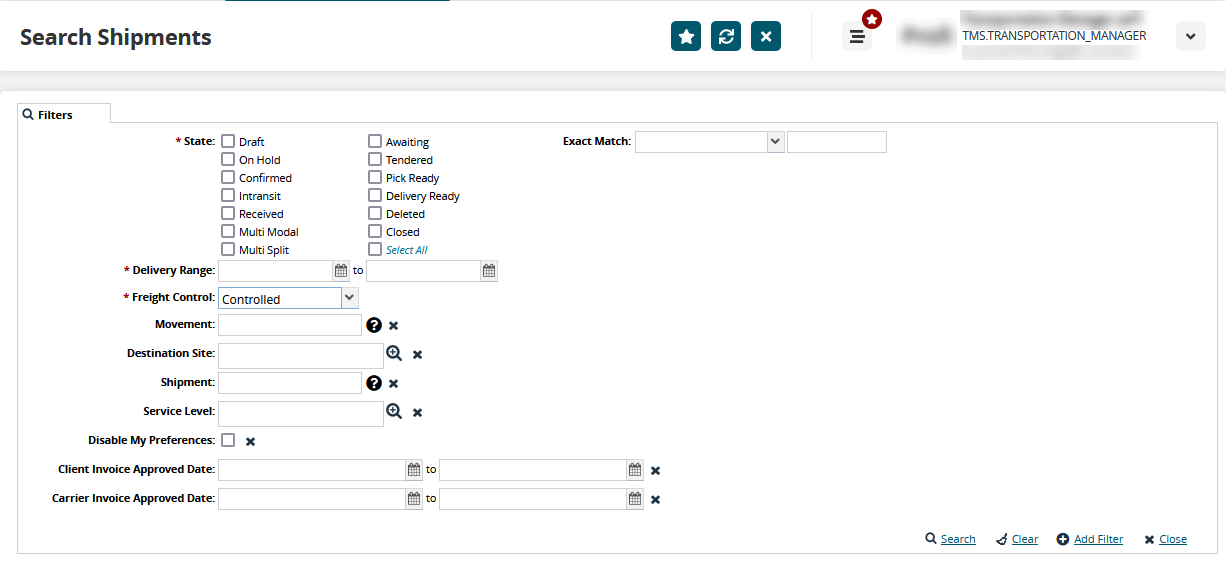This screenshot has height=577, width=1226.
Task: Click the refresh icon button
Action: 726,36
